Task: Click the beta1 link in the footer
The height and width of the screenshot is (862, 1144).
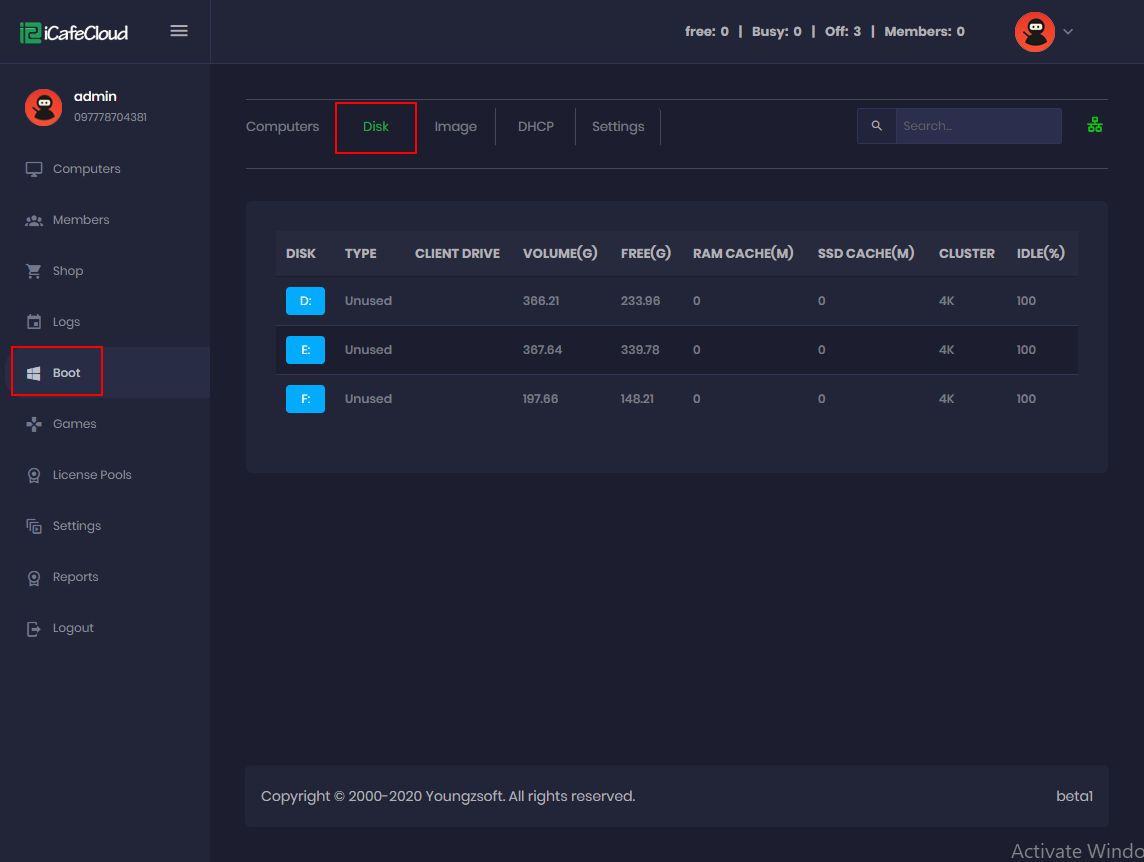Action: [1074, 796]
